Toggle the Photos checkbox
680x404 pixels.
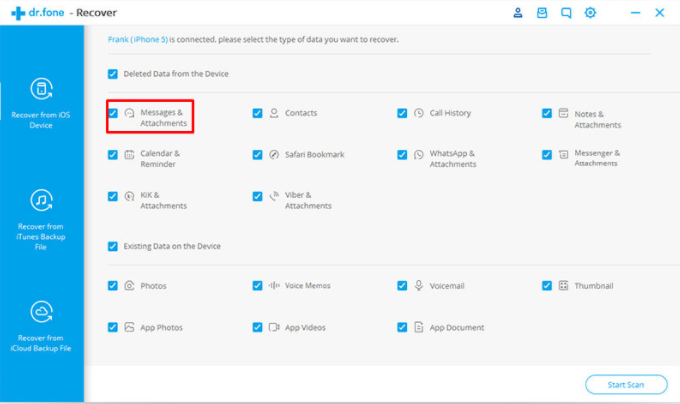pyautogui.click(x=113, y=286)
